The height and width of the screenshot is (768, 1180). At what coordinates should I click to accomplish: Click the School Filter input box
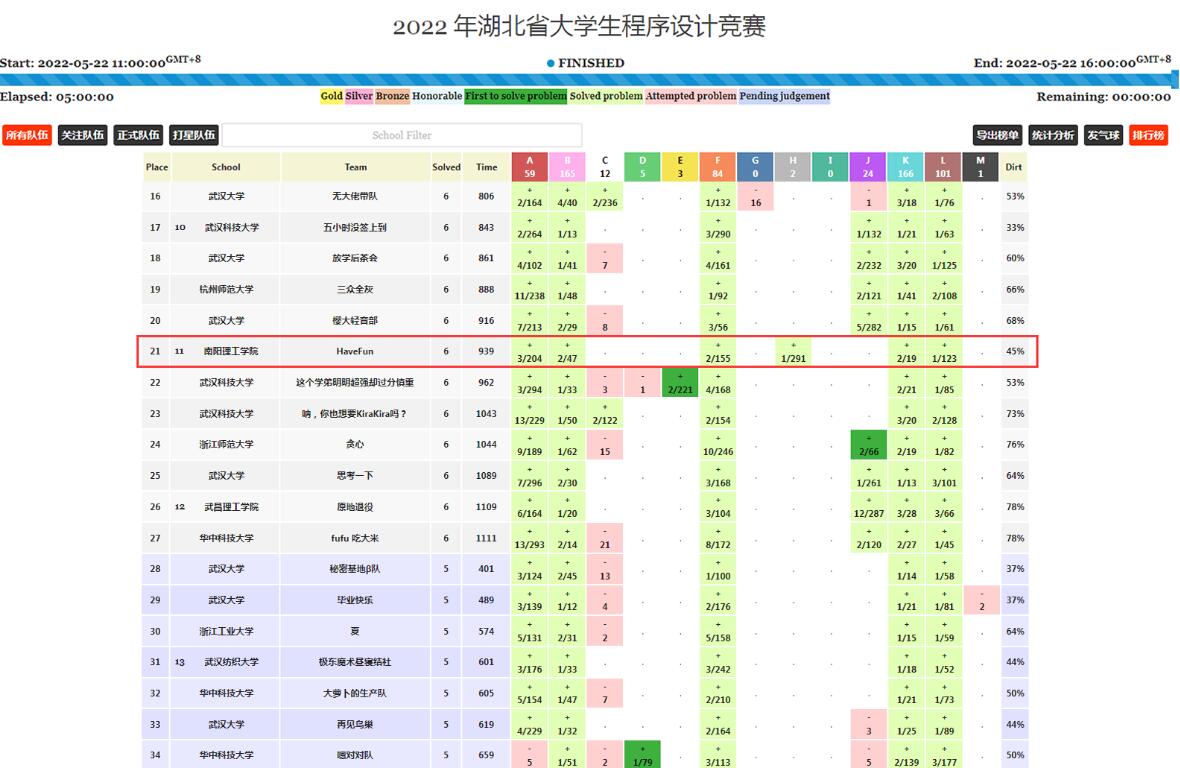coord(401,135)
